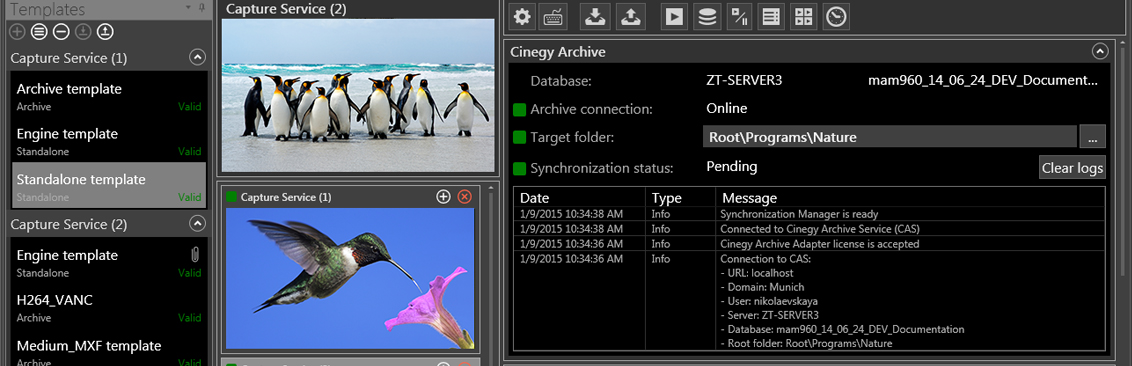The width and height of the screenshot is (1132, 366).
Task: Click the 'Online' archive connection status
Action: (x=726, y=108)
